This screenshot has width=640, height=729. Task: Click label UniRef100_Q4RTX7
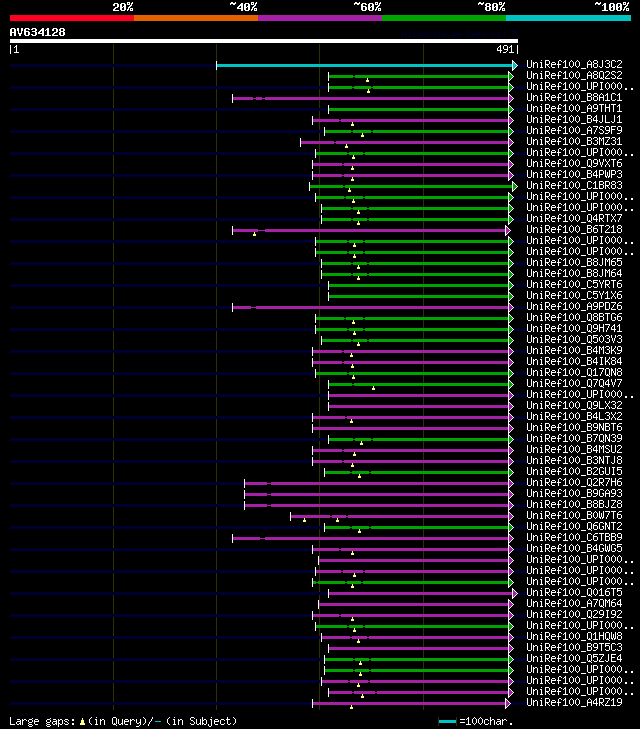pos(574,219)
